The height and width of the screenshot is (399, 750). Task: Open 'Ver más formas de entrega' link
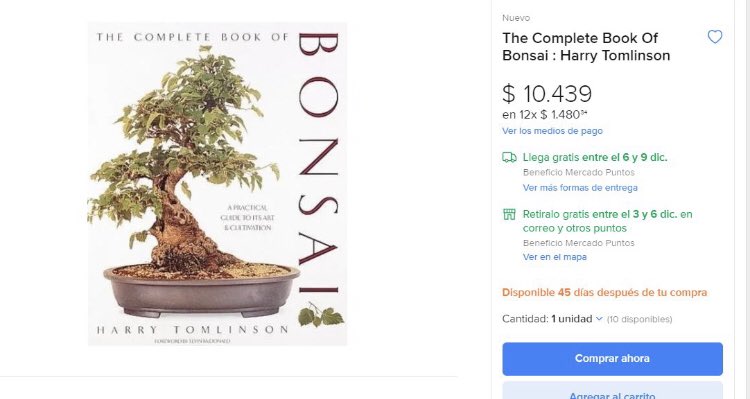pyautogui.click(x=580, y=188)
